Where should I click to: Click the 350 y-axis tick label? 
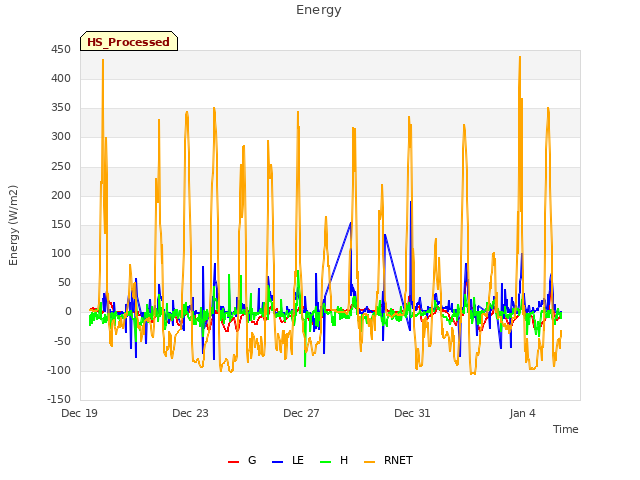pyautogui.click(x=61, y=108)
